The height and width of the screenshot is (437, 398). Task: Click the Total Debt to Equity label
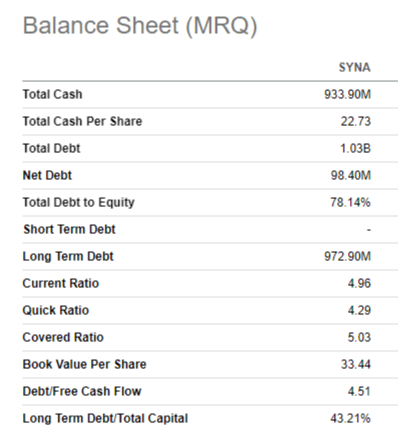(x=78, y=202)
